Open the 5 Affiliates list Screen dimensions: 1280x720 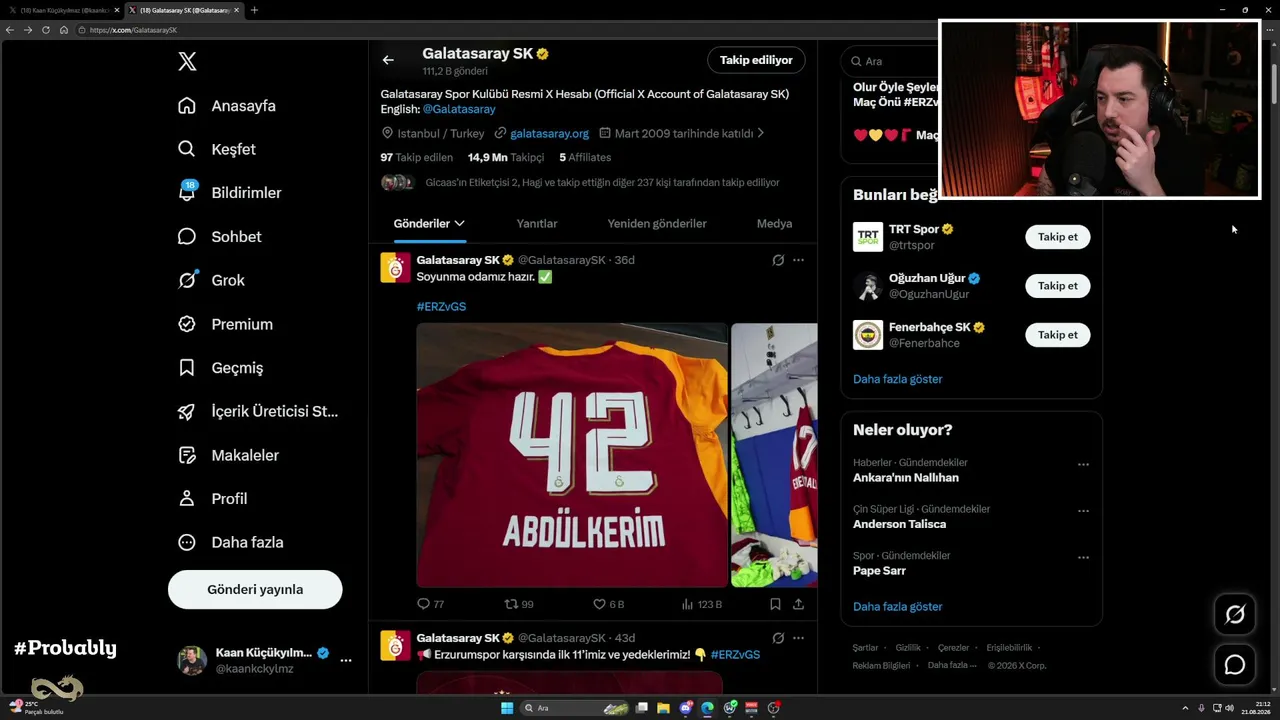point(585,157)
